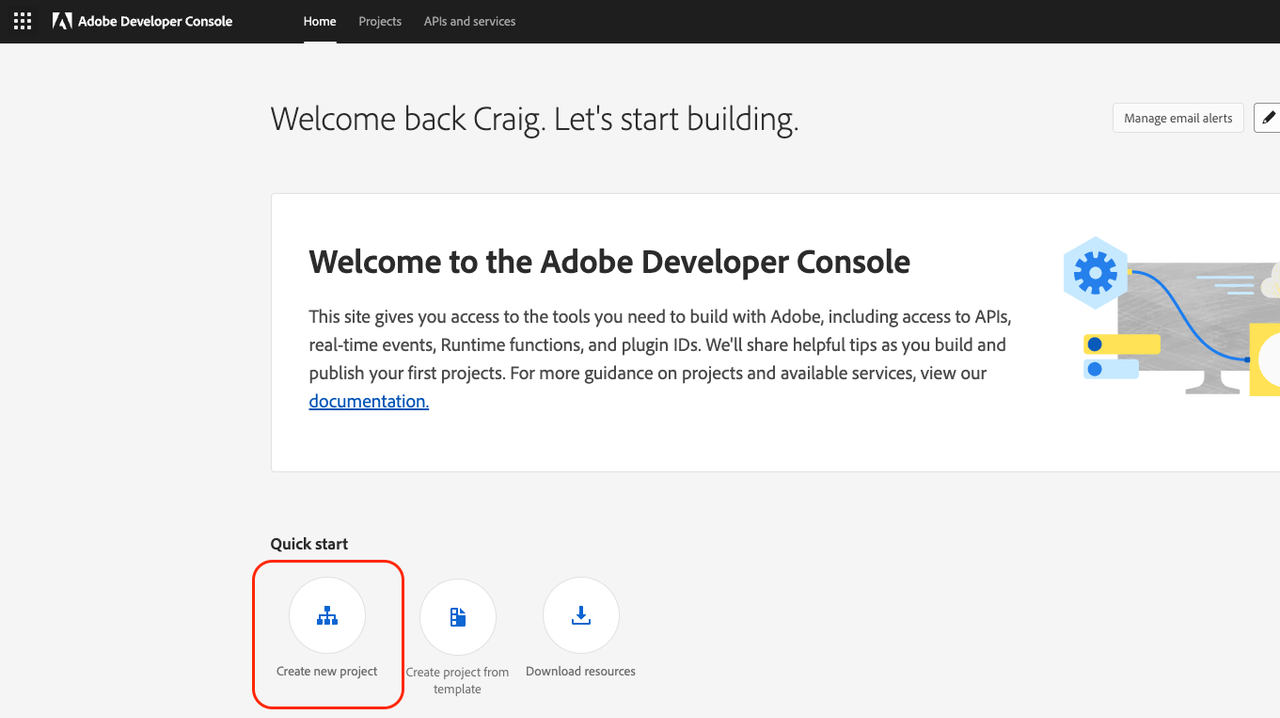Image resolution: width=1280 pixels, height=718 pixels.
Task: Click the Create new project circle icon
Action: [327, 616]
